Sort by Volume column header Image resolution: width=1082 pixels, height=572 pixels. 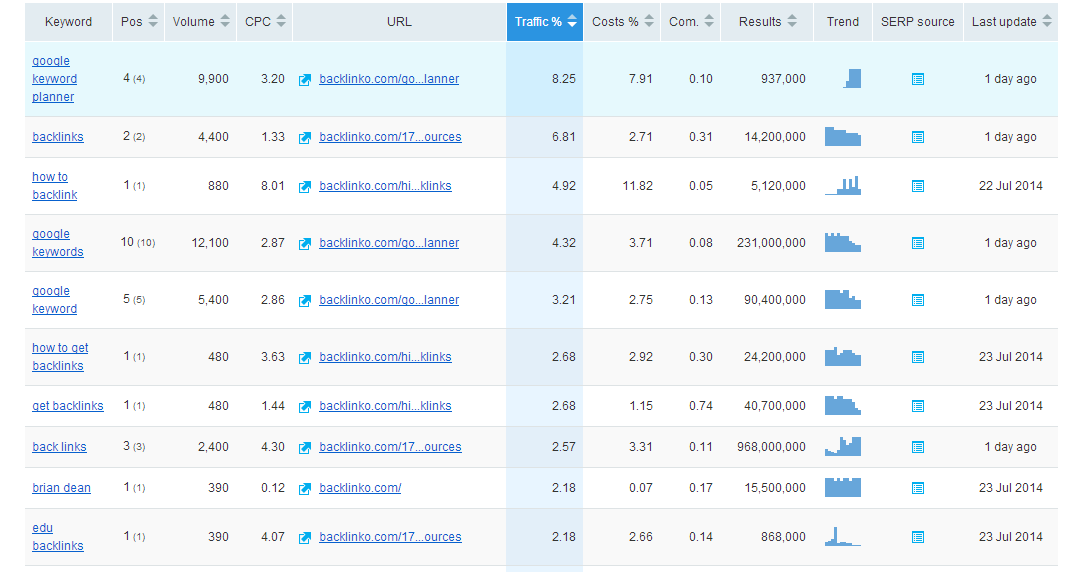[x=201, y=22]
